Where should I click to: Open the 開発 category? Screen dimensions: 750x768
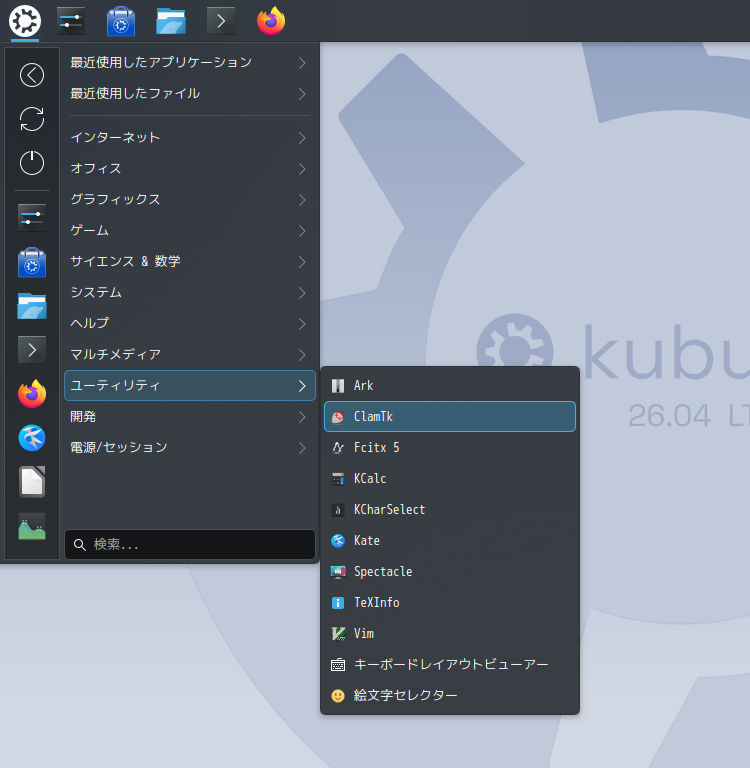(x=190, y=417)
